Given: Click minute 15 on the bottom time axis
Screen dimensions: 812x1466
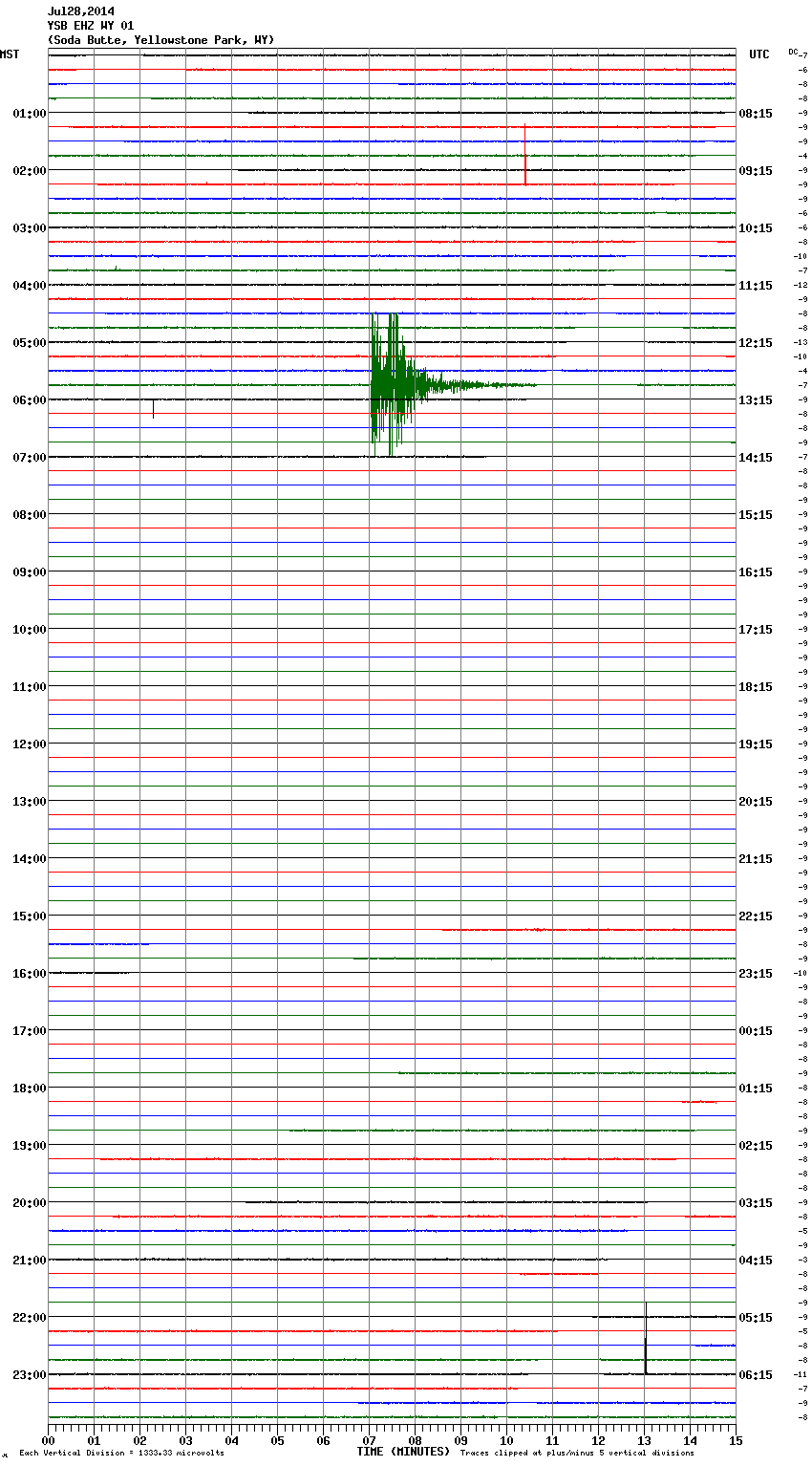Looking at the screenshot, I should point(736,1440).
